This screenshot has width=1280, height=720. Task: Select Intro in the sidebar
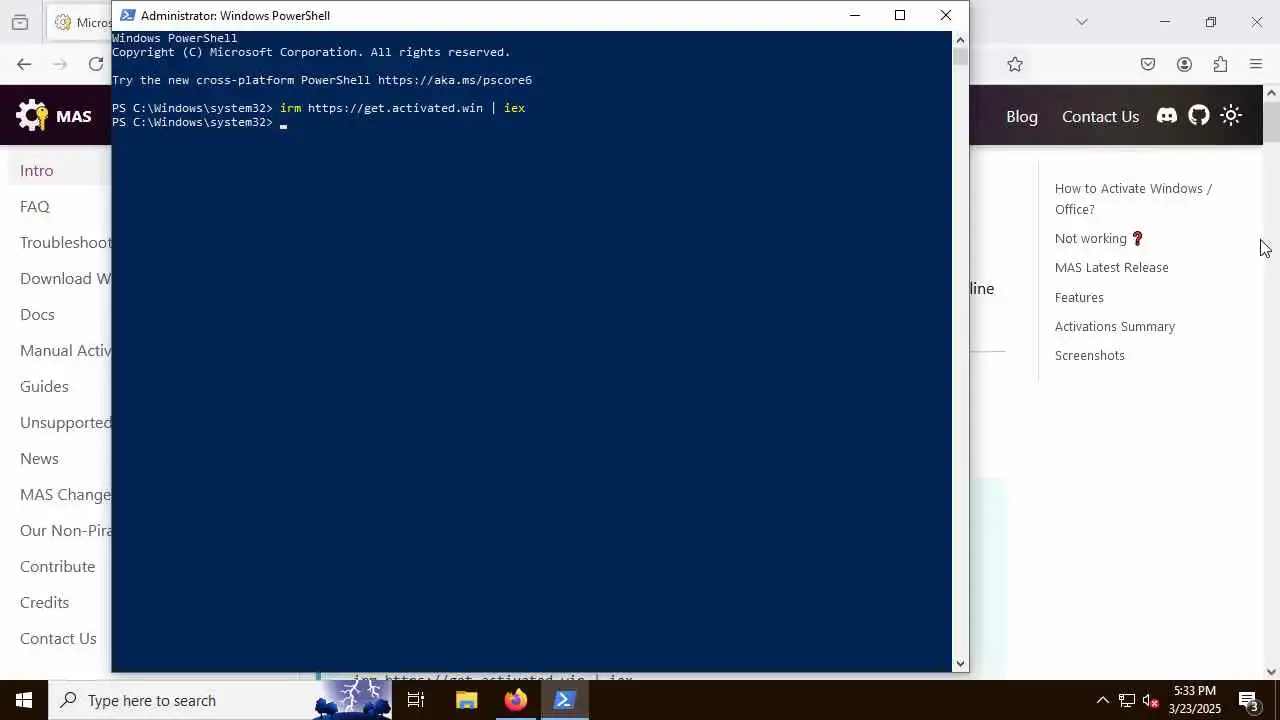click(37, 170)
